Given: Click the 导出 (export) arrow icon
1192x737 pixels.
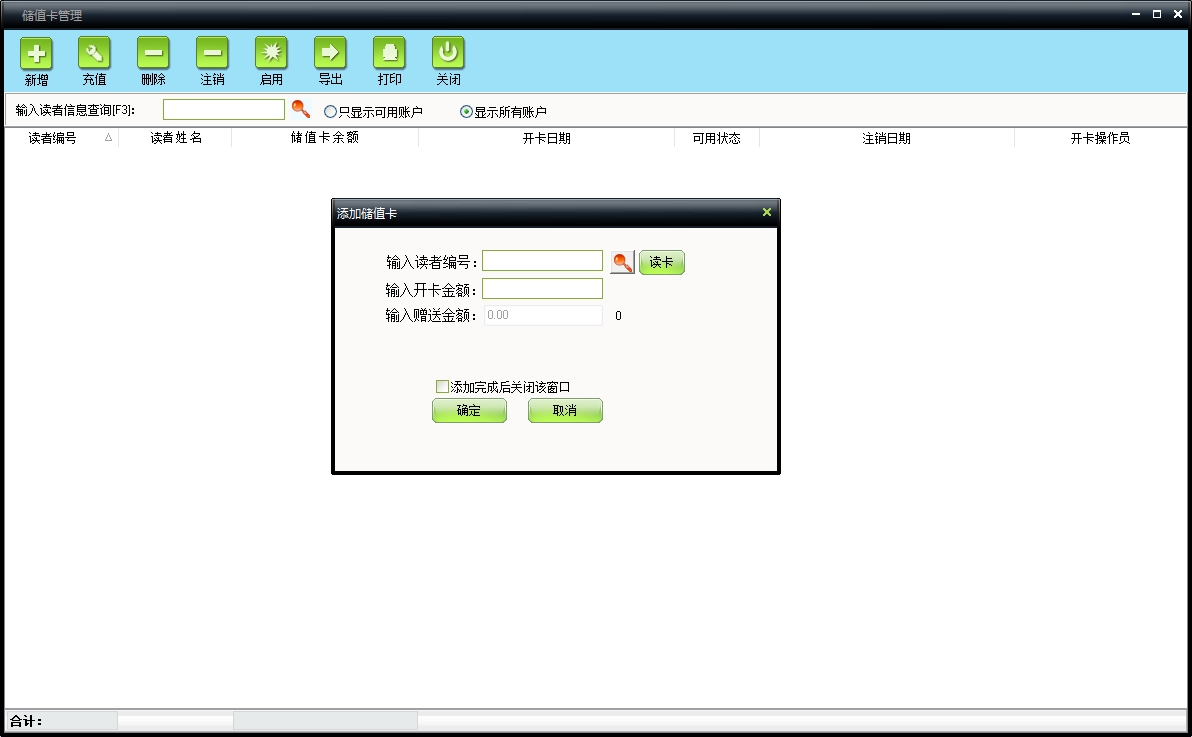Looking at the screenshot, I should click(x=330, y=53).
